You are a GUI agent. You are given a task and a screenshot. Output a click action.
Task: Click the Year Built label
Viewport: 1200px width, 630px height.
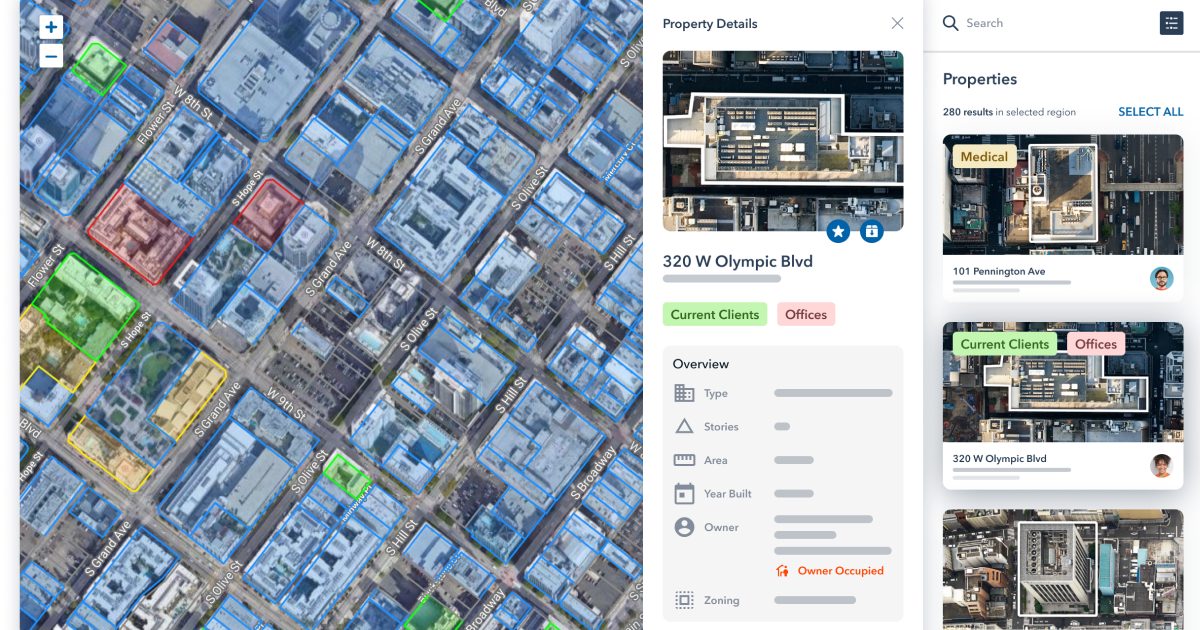point(728,494)
